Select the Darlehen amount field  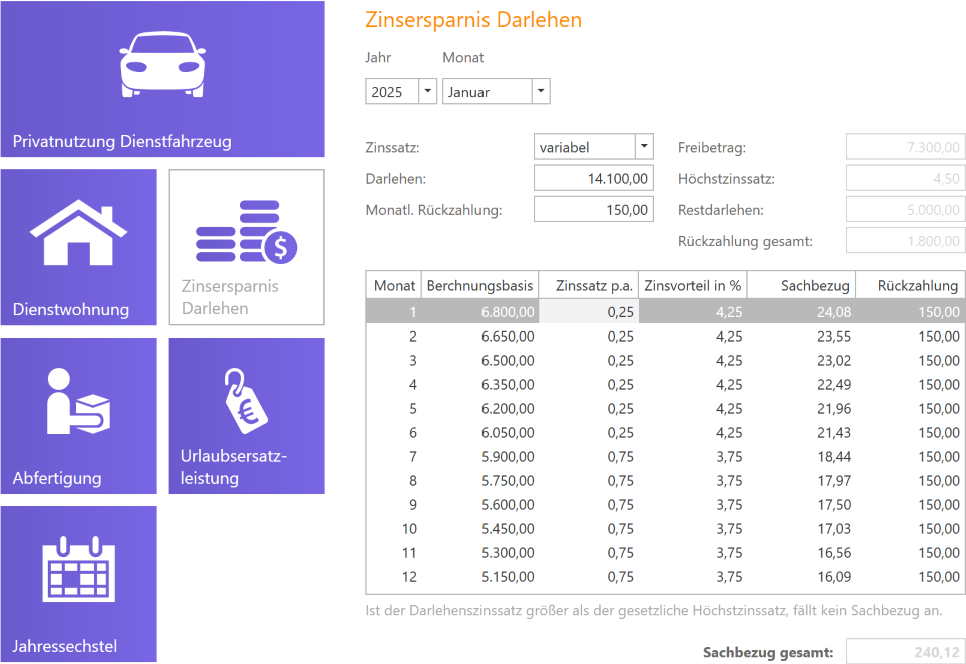(x=594, y=178)
